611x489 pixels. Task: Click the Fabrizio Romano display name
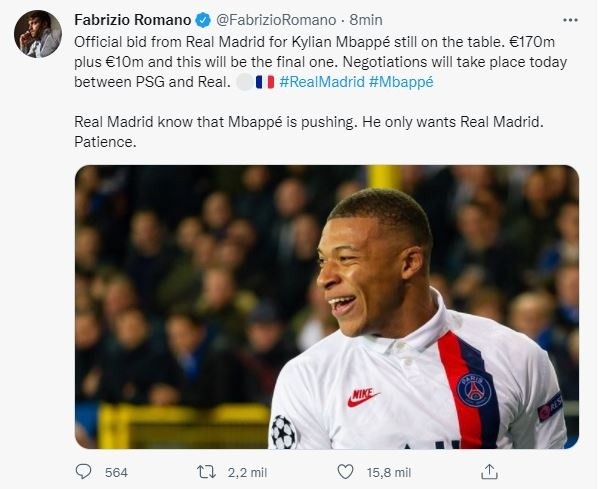138,20
